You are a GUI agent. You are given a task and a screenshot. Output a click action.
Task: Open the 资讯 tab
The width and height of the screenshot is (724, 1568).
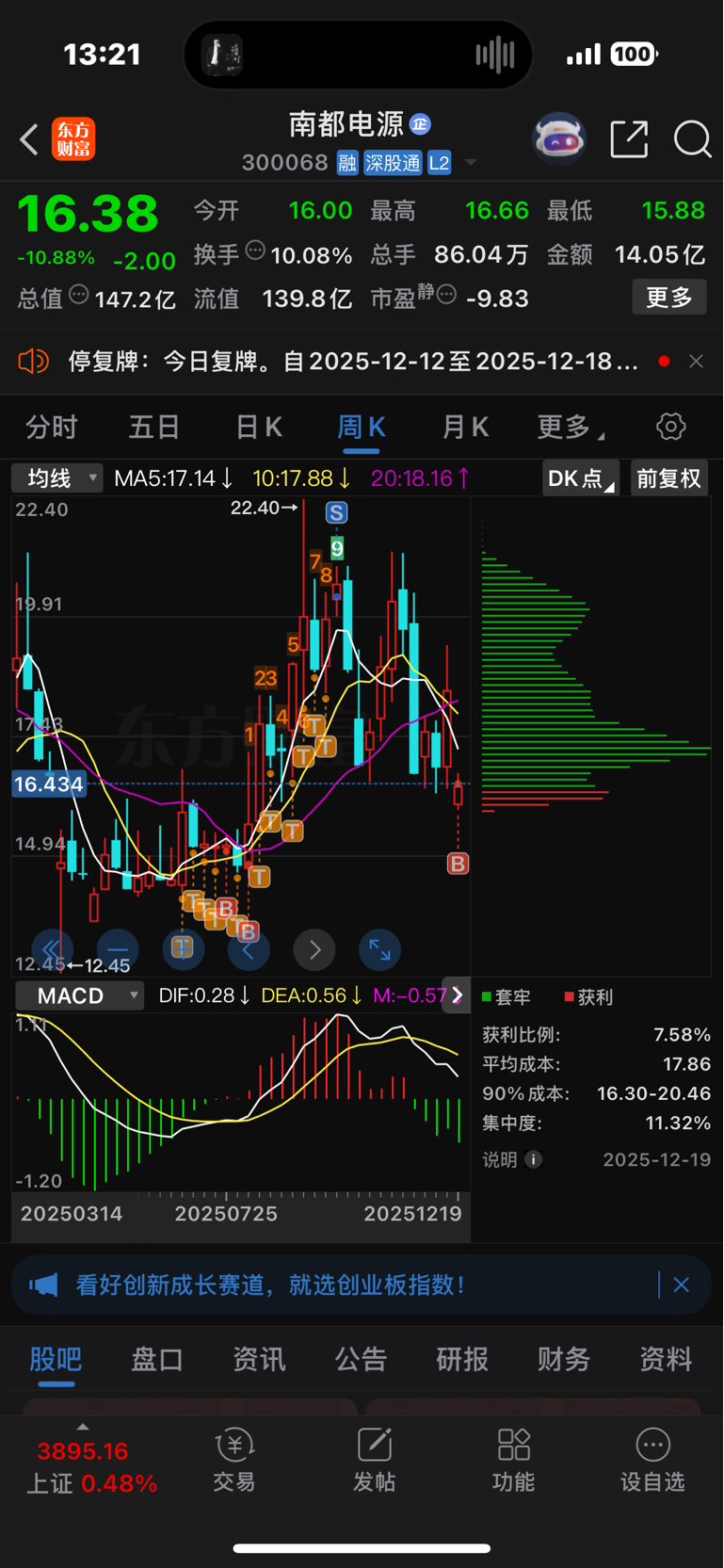click(x=259, y=1359)
